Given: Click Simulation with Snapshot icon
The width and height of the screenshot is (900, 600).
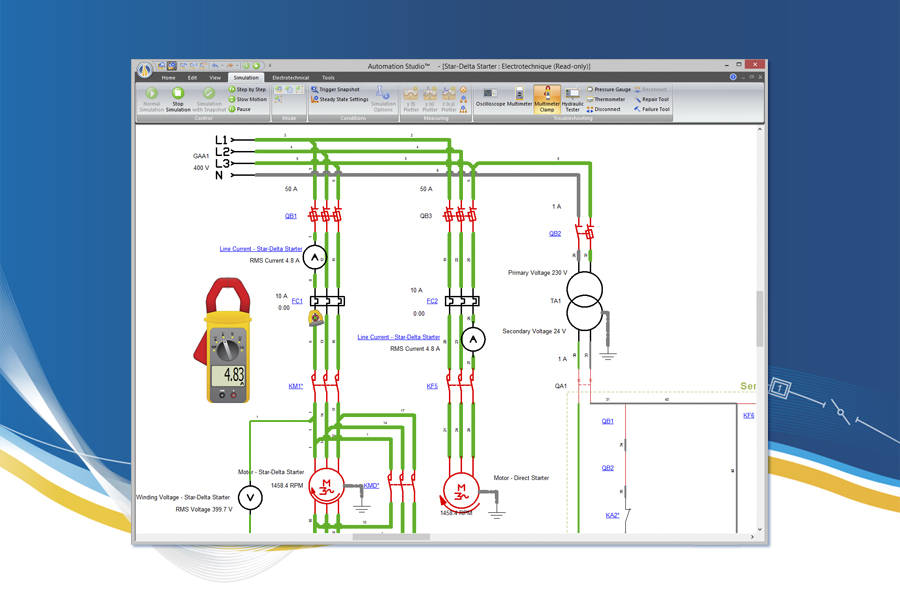Looking at the screenshot, I should pos(209,93).
